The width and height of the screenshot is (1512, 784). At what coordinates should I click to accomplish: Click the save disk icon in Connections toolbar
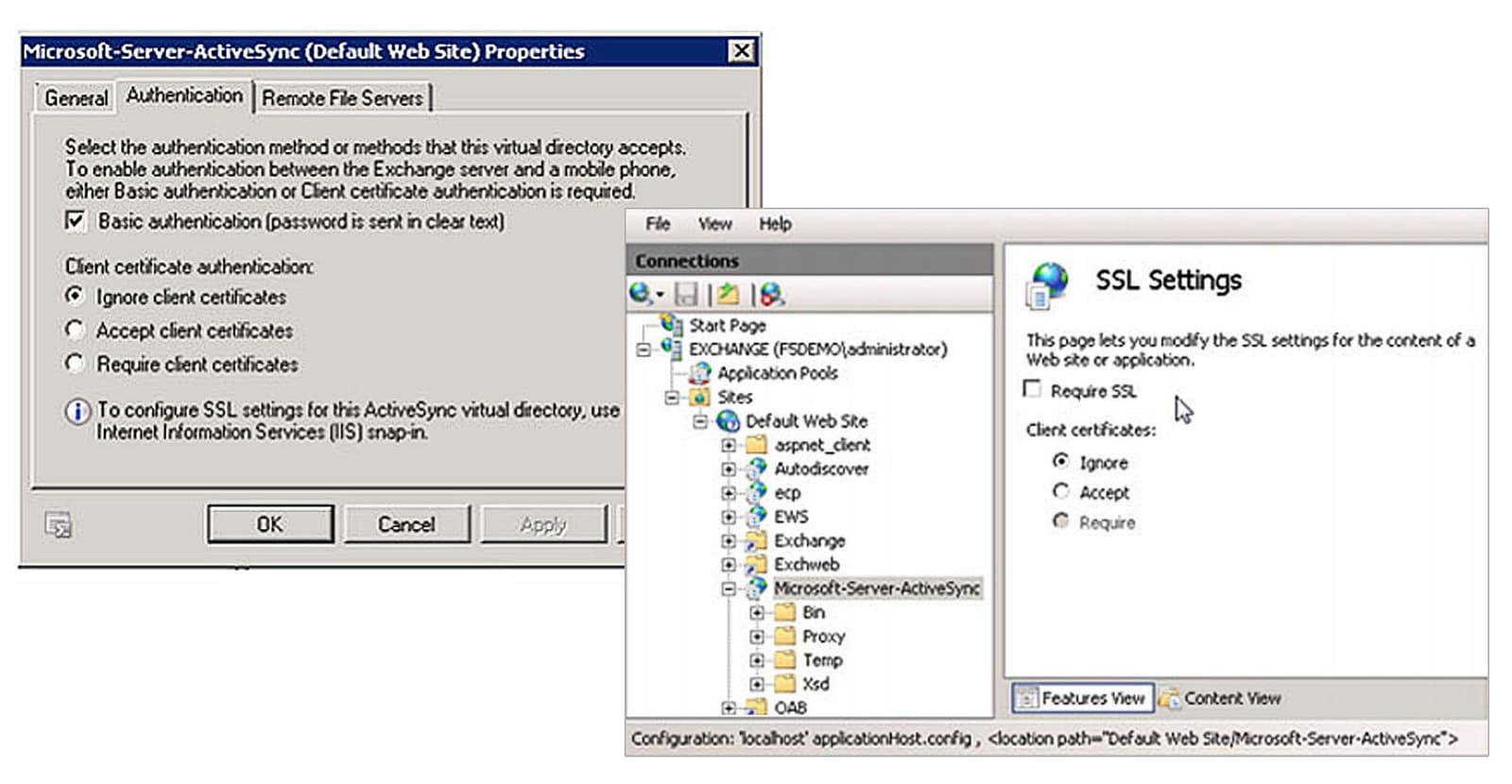pyautogui.click(x=686, y=295)
